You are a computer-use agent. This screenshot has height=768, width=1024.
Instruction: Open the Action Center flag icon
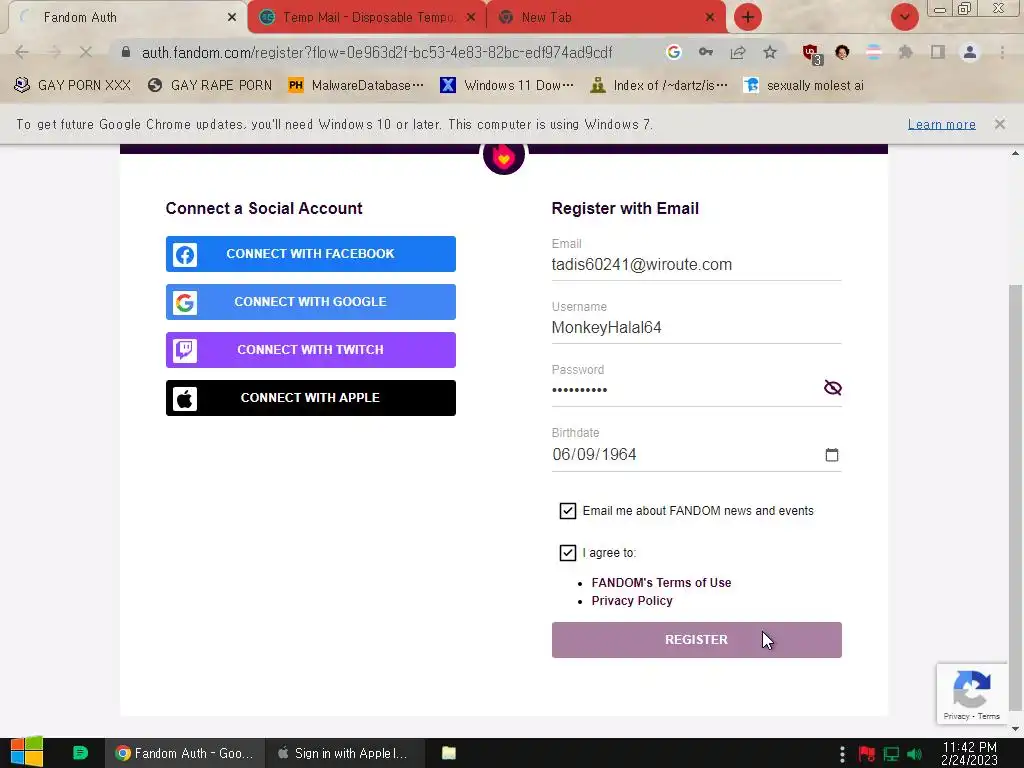tap(867, 754)
